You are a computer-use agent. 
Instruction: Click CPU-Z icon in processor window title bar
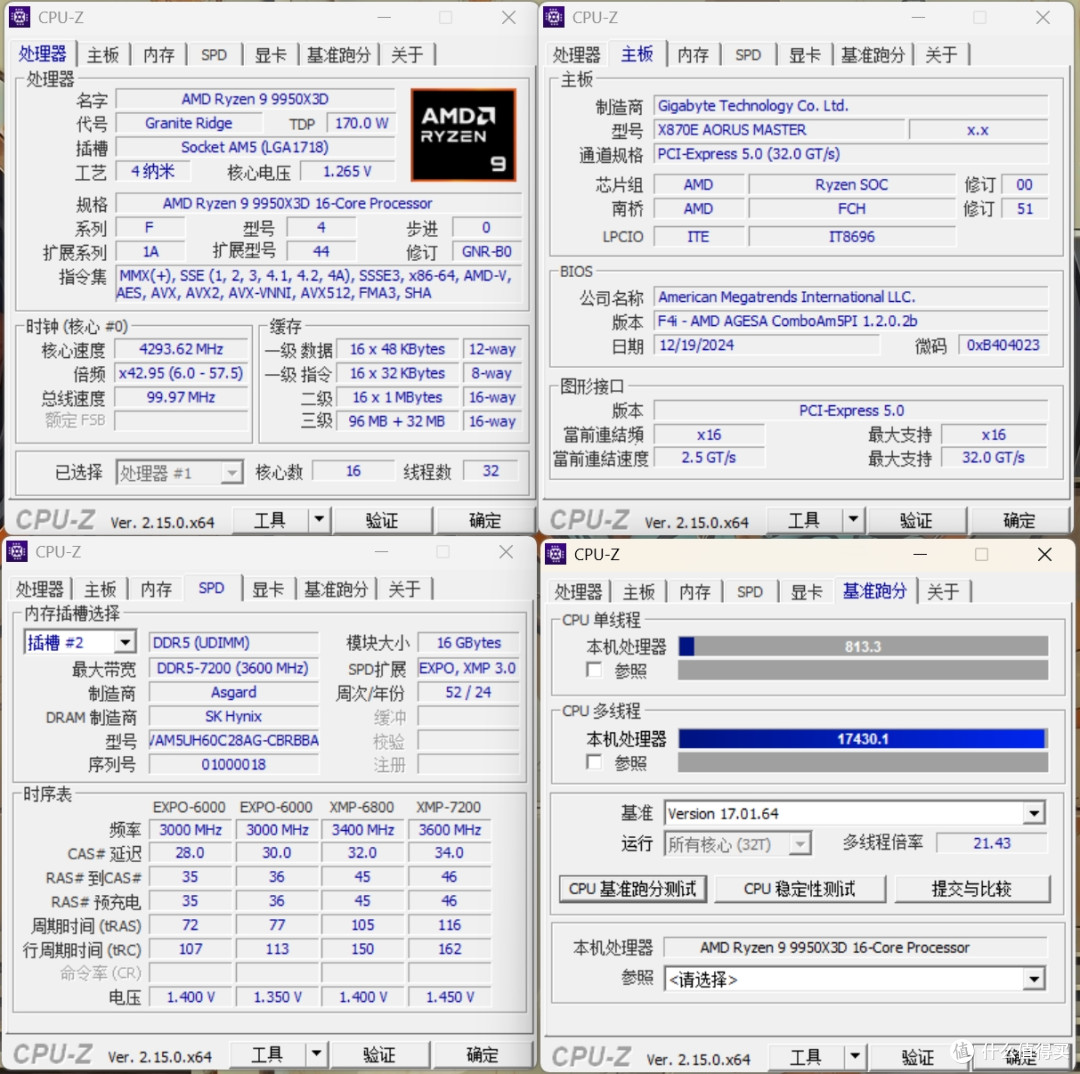coord(19,17)
